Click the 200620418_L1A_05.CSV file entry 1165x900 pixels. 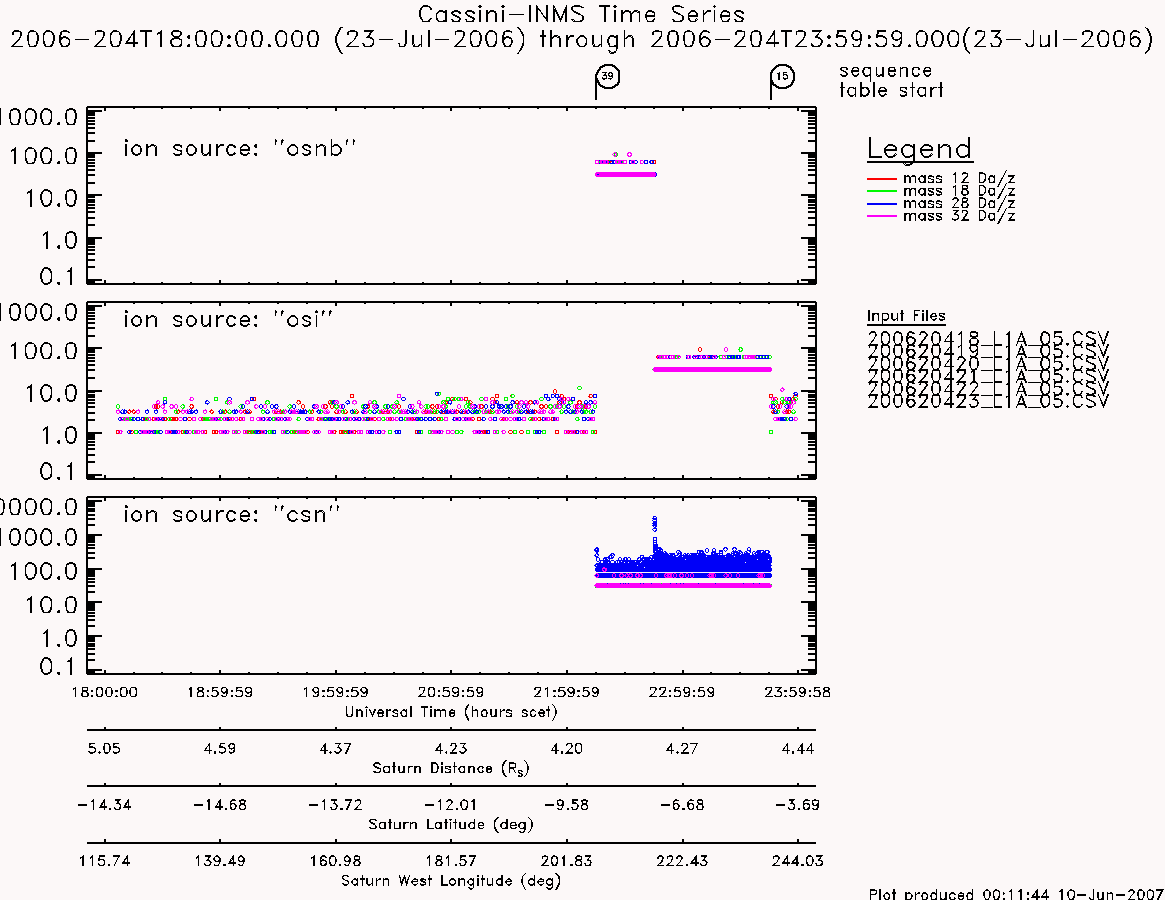(987, 337)
